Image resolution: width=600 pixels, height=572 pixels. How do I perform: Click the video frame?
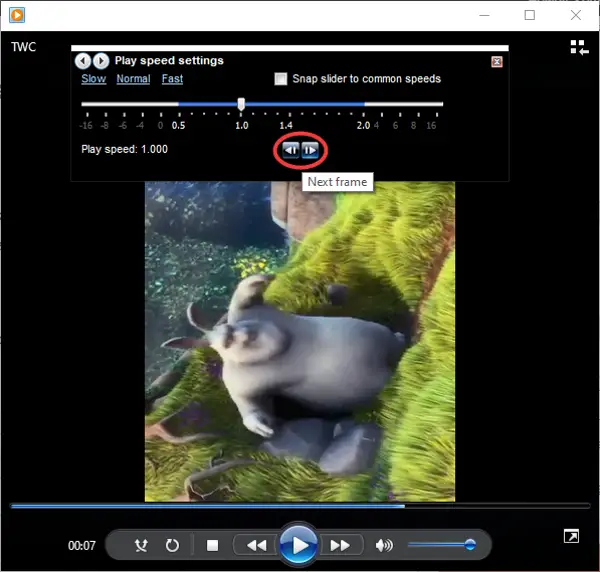tap(300, 342)
